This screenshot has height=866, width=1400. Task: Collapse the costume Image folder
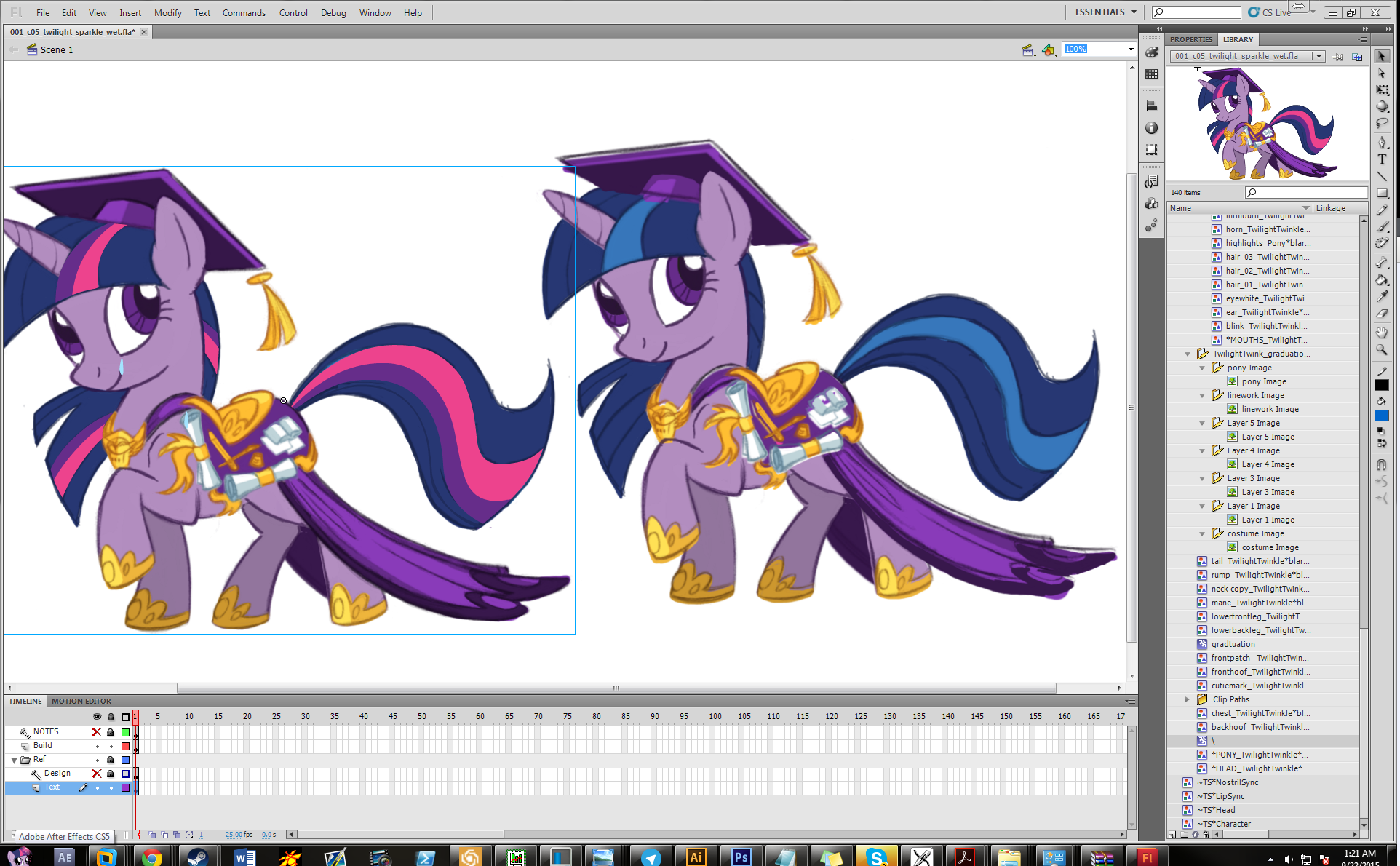[x=1202, y=534]
